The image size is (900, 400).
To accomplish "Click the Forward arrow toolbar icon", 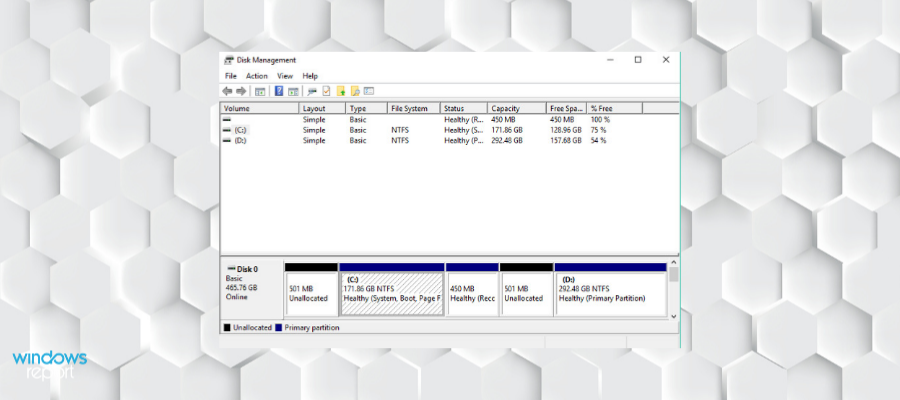I will (x=241, y=91).
